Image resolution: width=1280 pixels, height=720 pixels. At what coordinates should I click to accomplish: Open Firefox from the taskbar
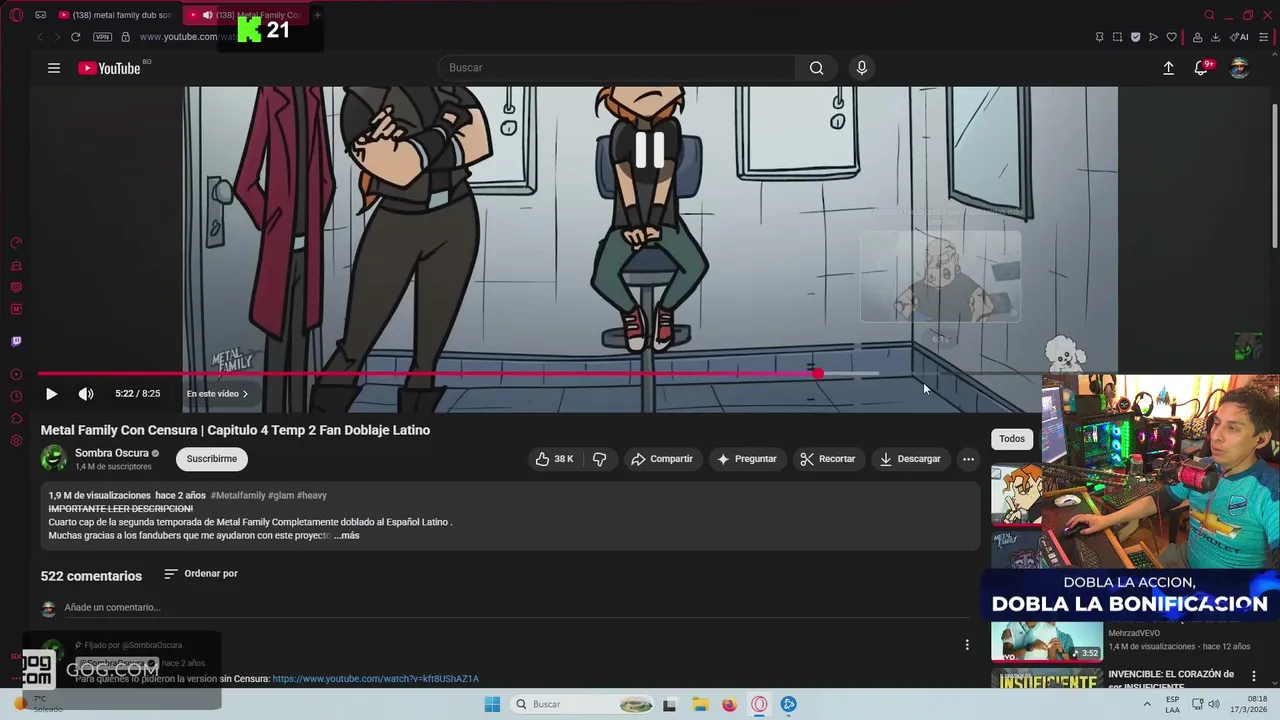(729, 704)
